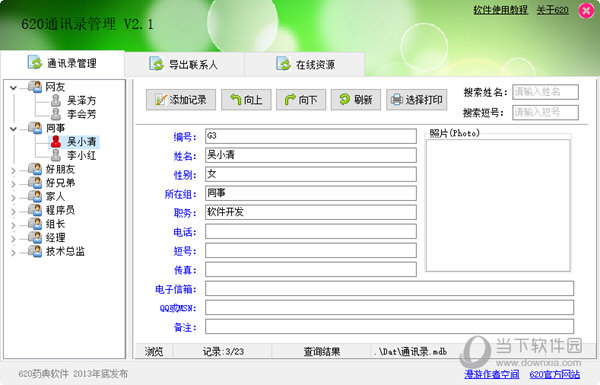
Task: Switch to the 通讯录管理 tab
Action: tap(62, 63)
